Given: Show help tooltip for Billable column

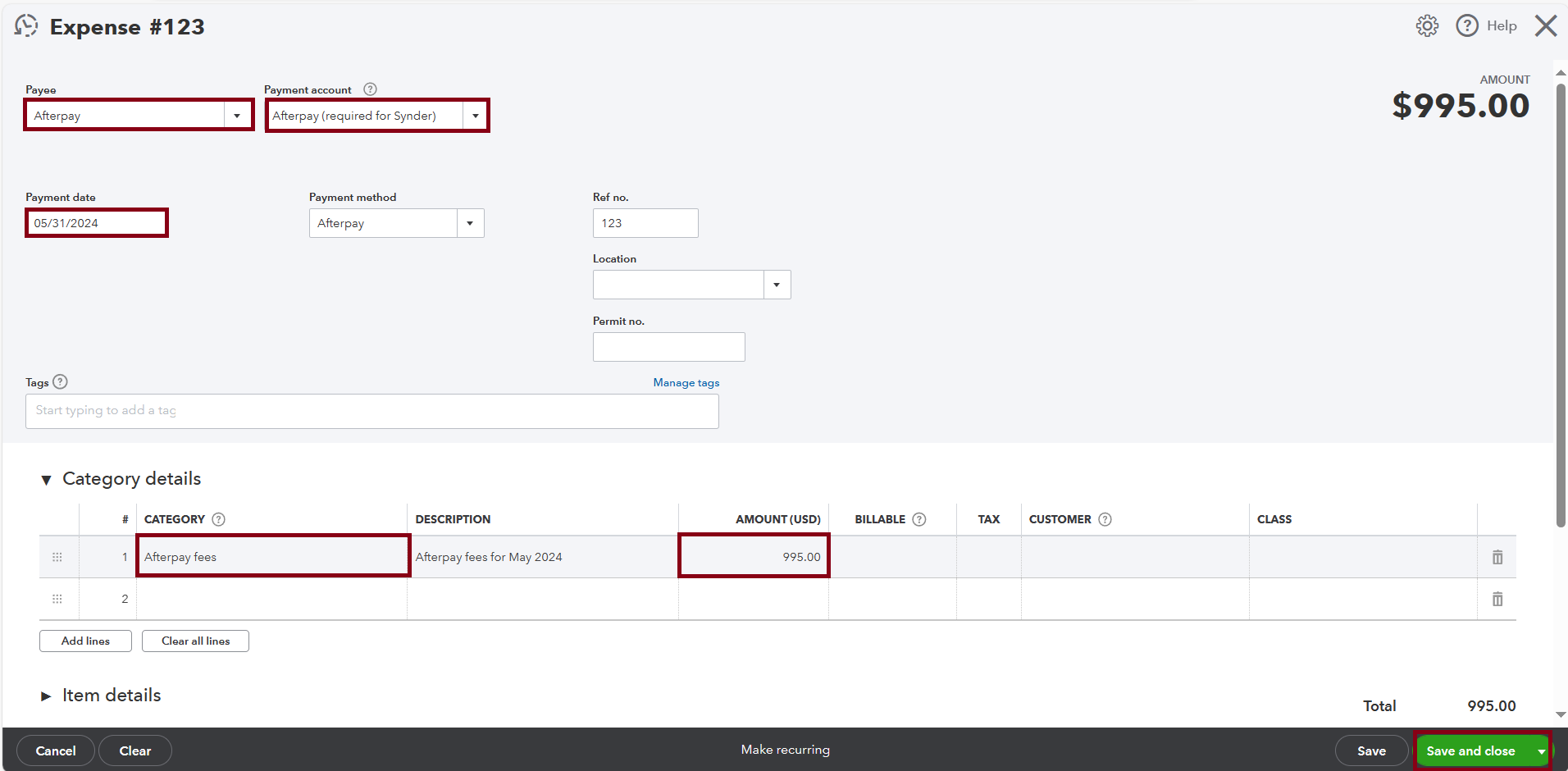Looking at the screenshot, I should [x=919, y=519].
